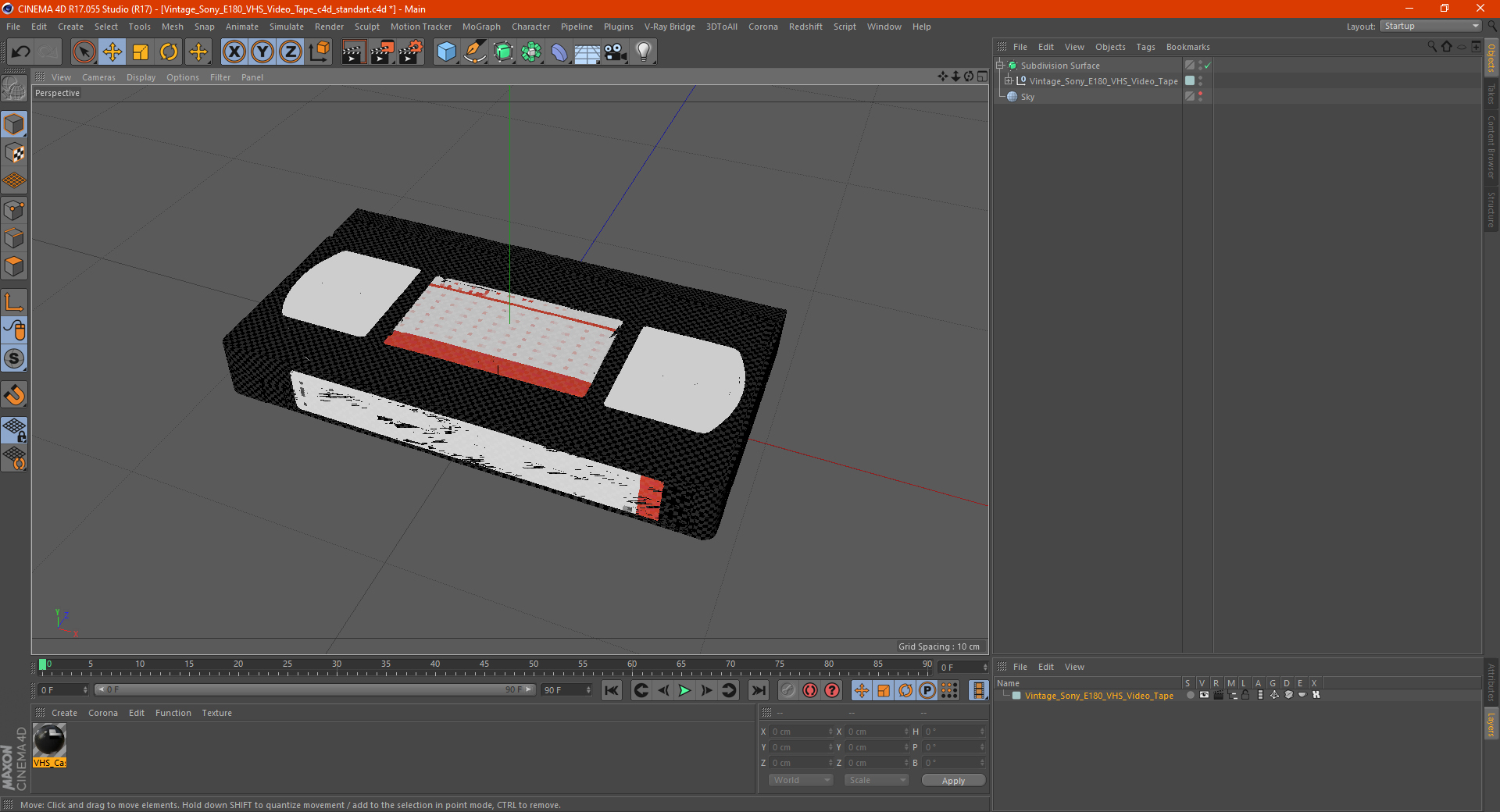Click the Array modeling objects icon
1500x812 pixels.
(531, 52)
